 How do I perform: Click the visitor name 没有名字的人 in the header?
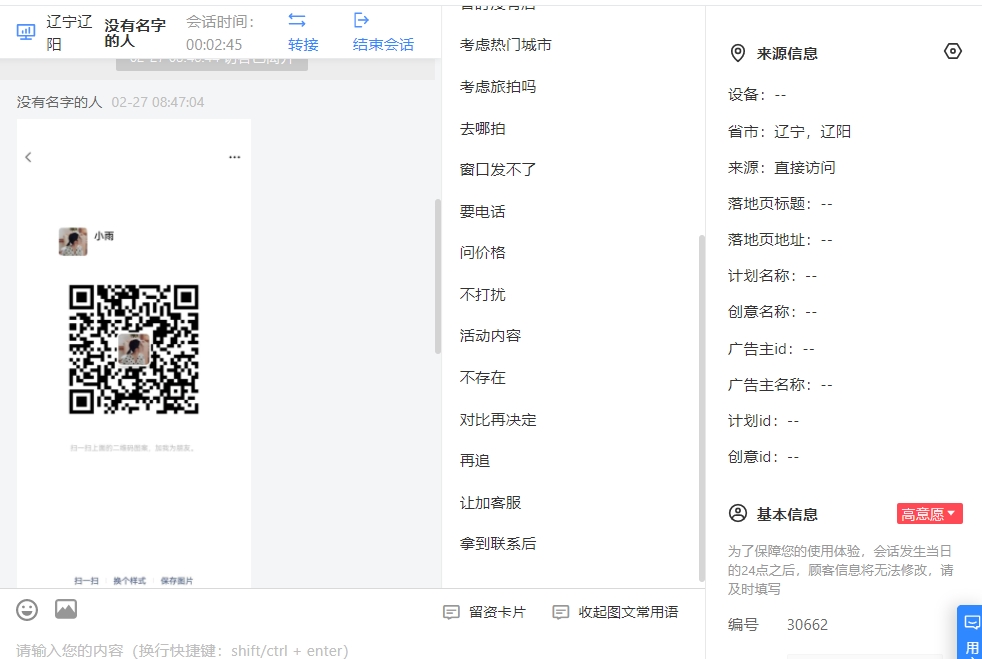coord(135,33)
